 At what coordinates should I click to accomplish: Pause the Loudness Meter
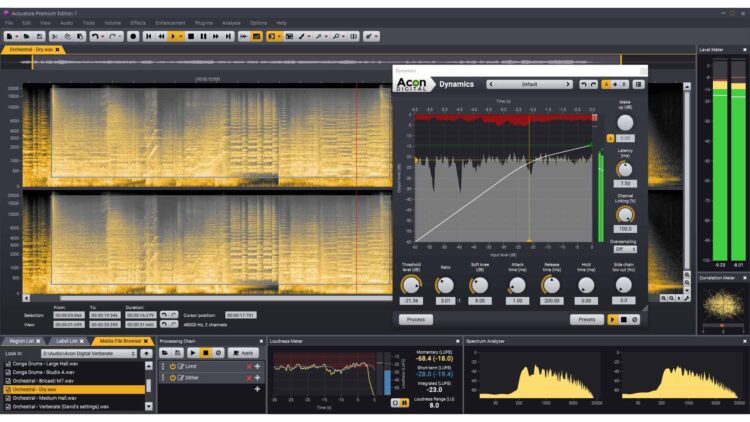pos(405,403)
